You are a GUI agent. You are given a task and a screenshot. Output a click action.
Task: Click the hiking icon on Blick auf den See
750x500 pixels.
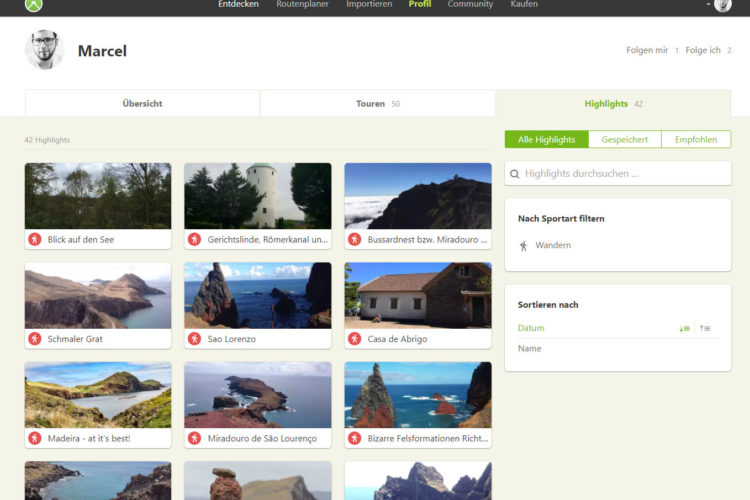tap(34, 239)
